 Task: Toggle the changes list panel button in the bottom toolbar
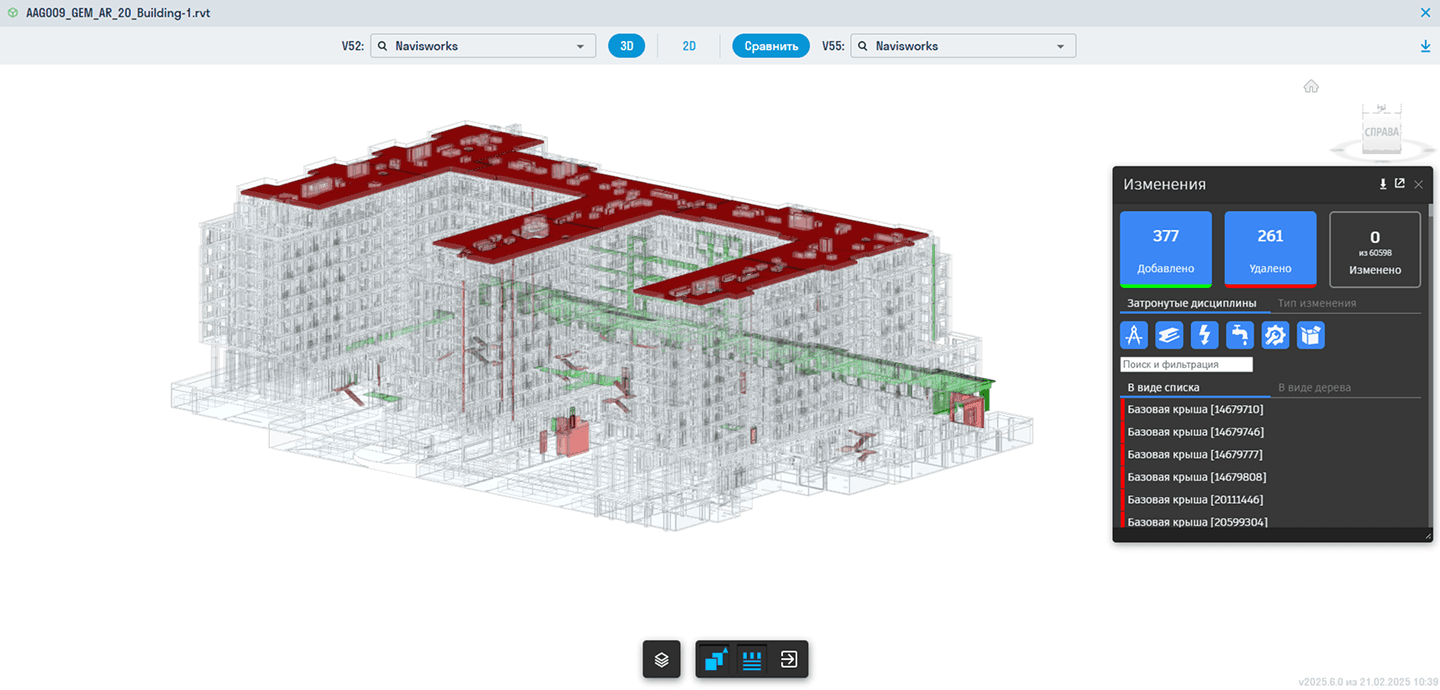pos(752,660)
